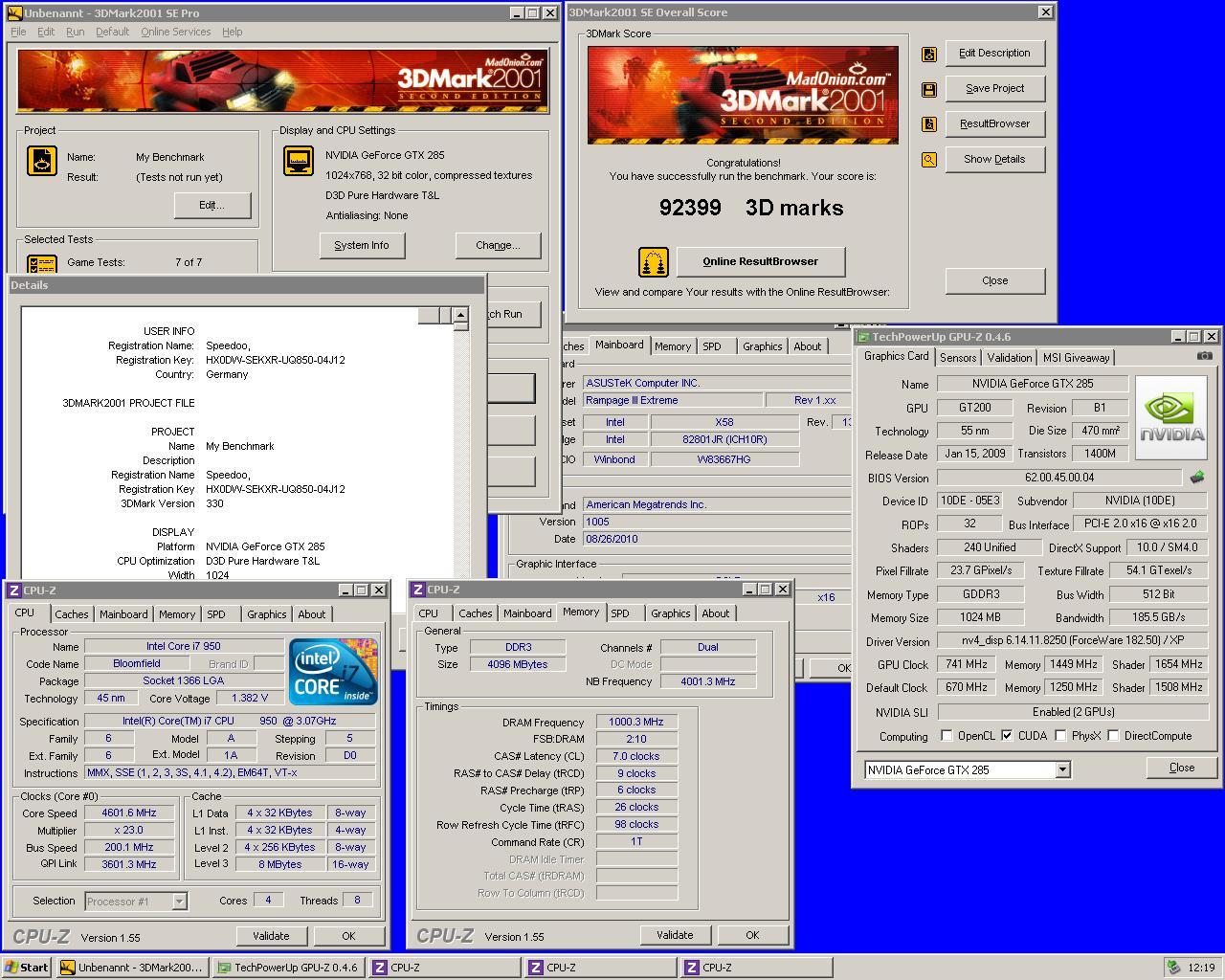Select About tab in memory CPU-Z window
This screenshot has height=980, width=1225.
pyautogui.click(x=716, y=613)
